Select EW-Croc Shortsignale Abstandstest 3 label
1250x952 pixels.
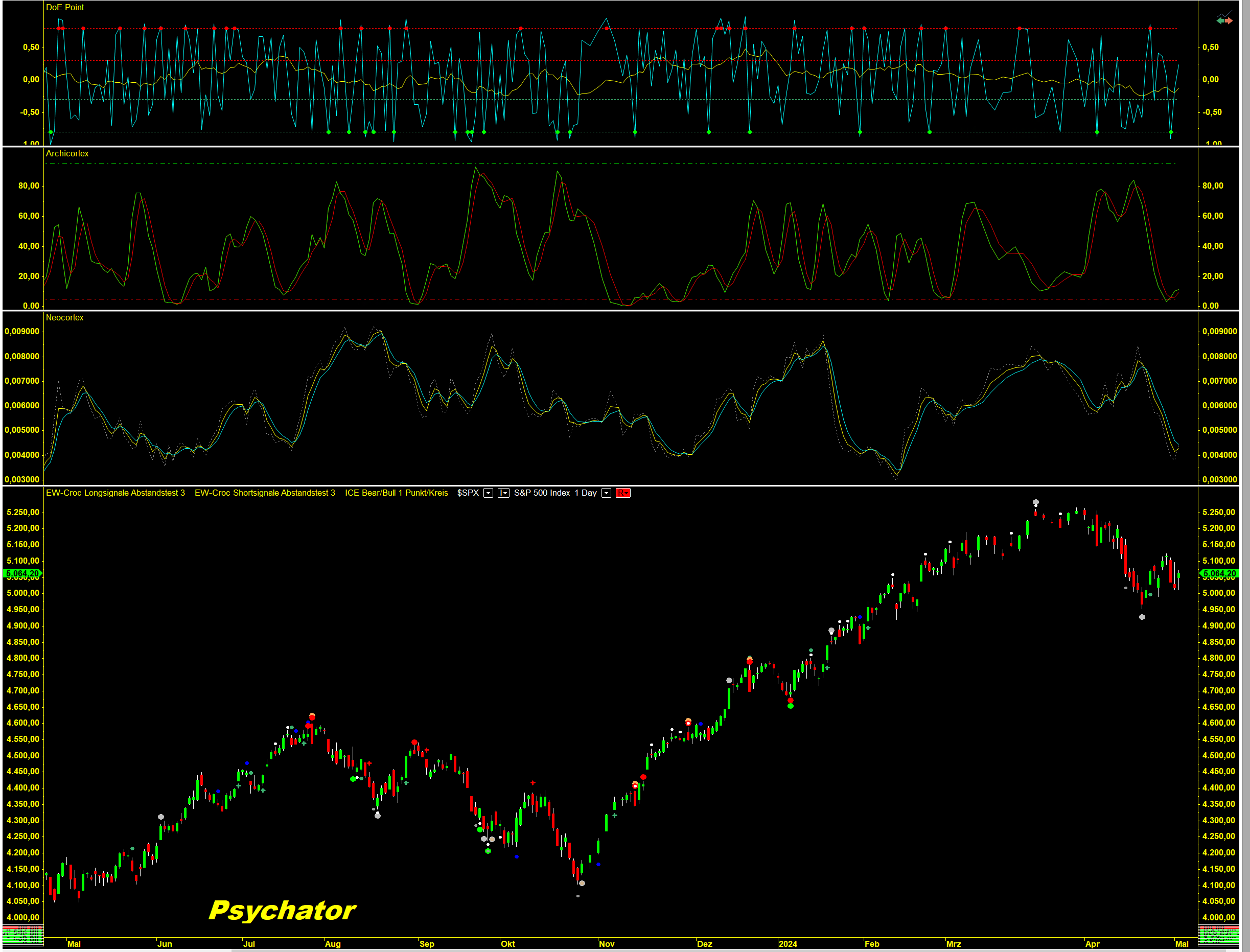[x=265, y=493]
